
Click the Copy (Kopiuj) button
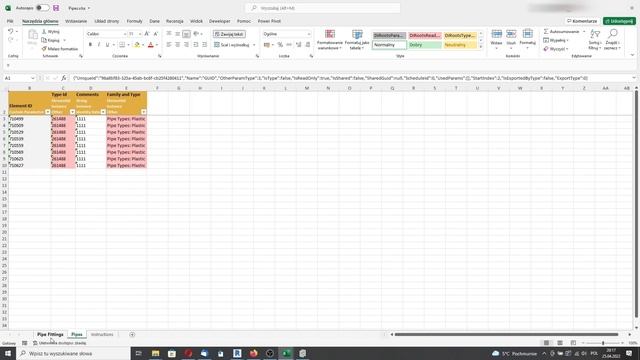click(x=51, y=40)
